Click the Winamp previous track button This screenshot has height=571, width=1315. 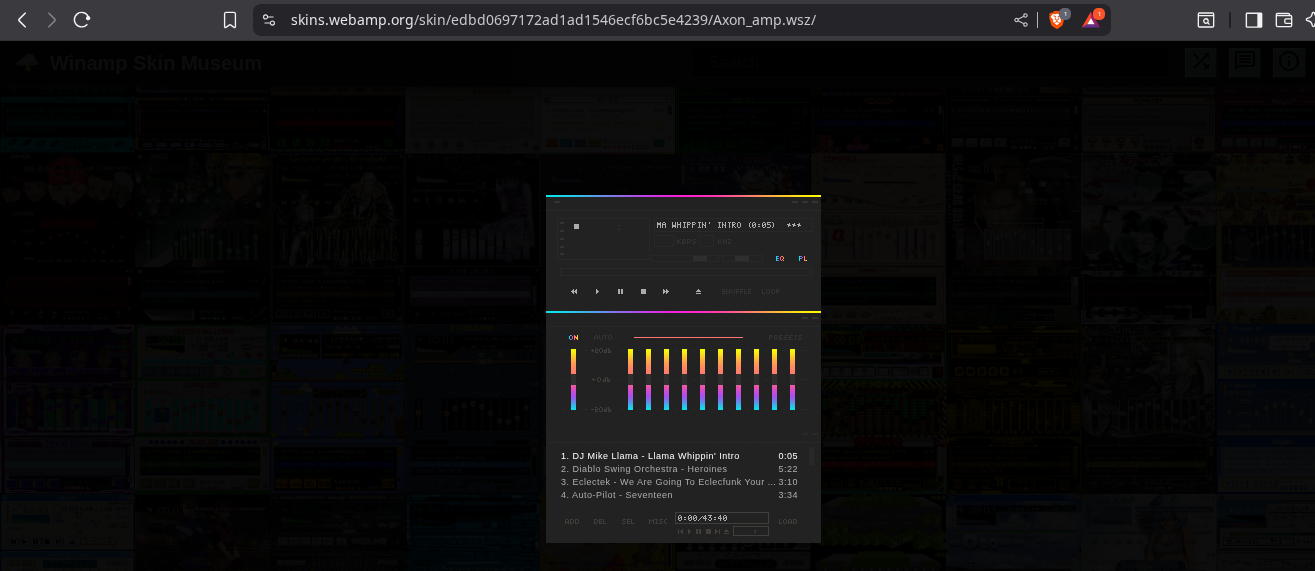pyautogui.click(x=574, y=291)
